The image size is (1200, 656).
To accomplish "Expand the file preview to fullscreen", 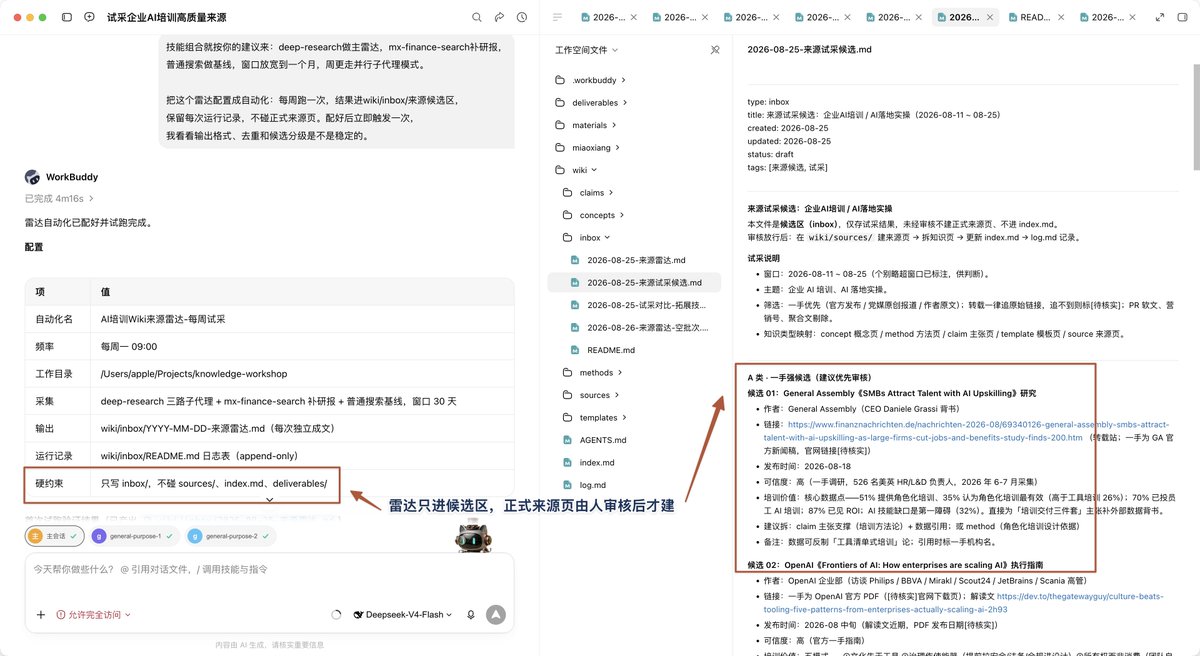I will [1159, 17].
